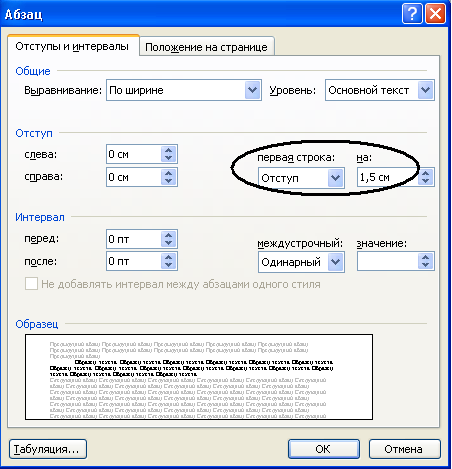
Task: Open the первая строка dropdown arrow
Action: coord(336,178)
